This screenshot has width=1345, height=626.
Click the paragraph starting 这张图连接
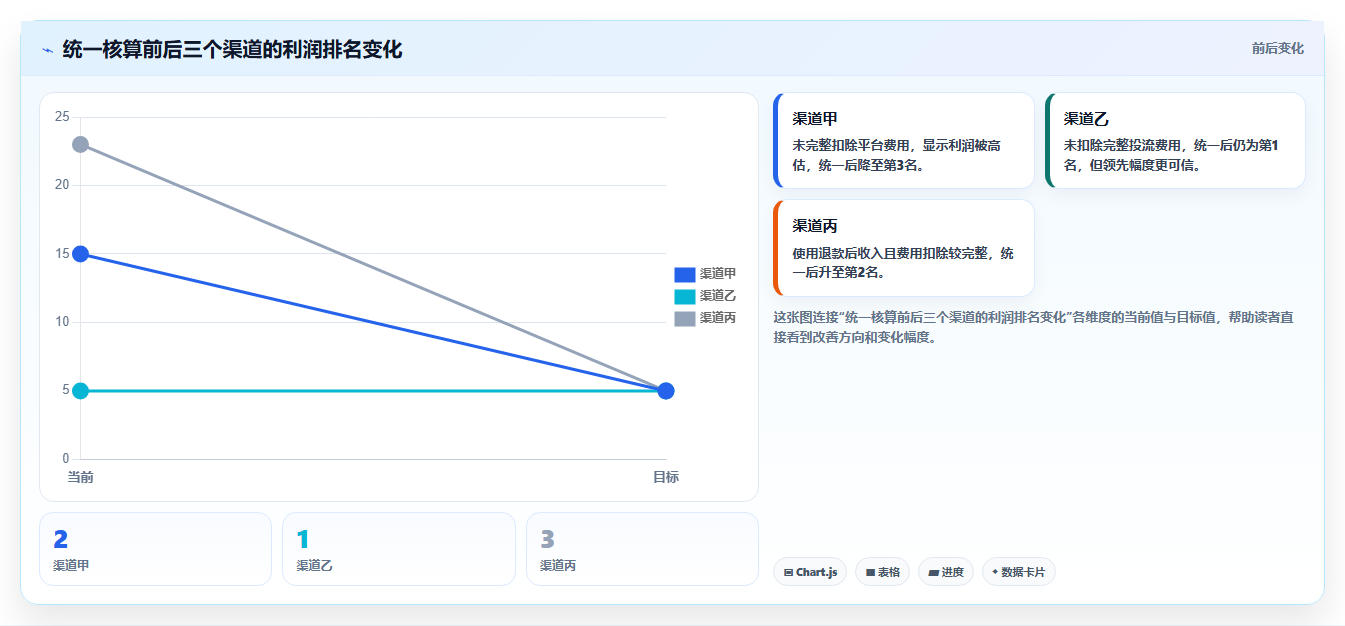pyautogui.click(x=1035, y=327)
